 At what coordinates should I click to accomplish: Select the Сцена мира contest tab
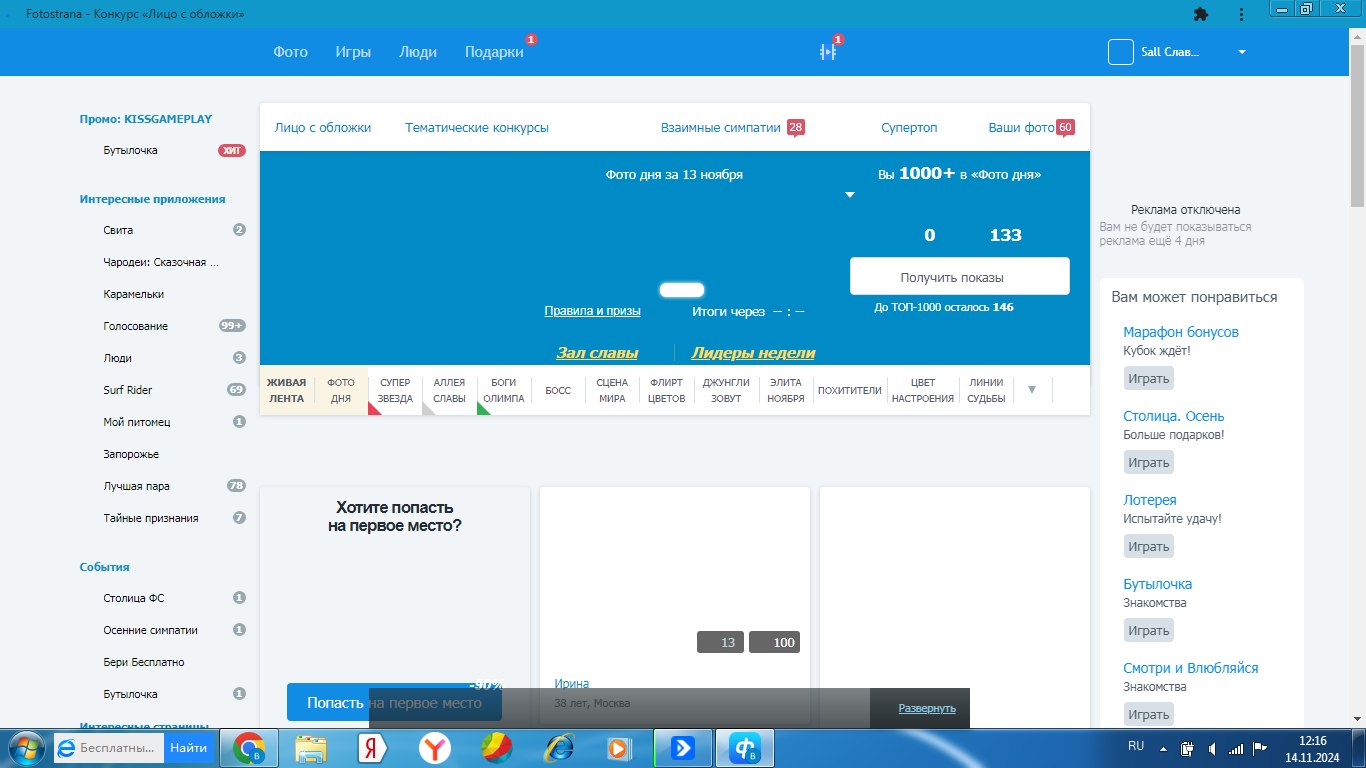612,390
